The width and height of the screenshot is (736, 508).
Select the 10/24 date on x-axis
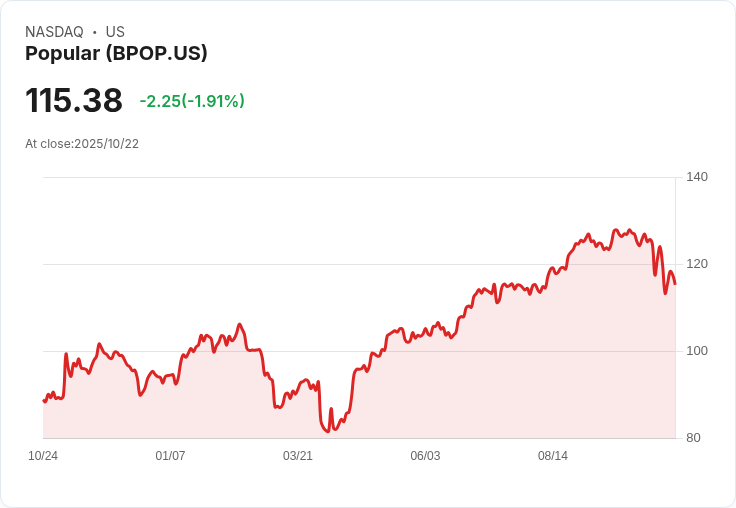pyautogui.click(x=43, y=456)
